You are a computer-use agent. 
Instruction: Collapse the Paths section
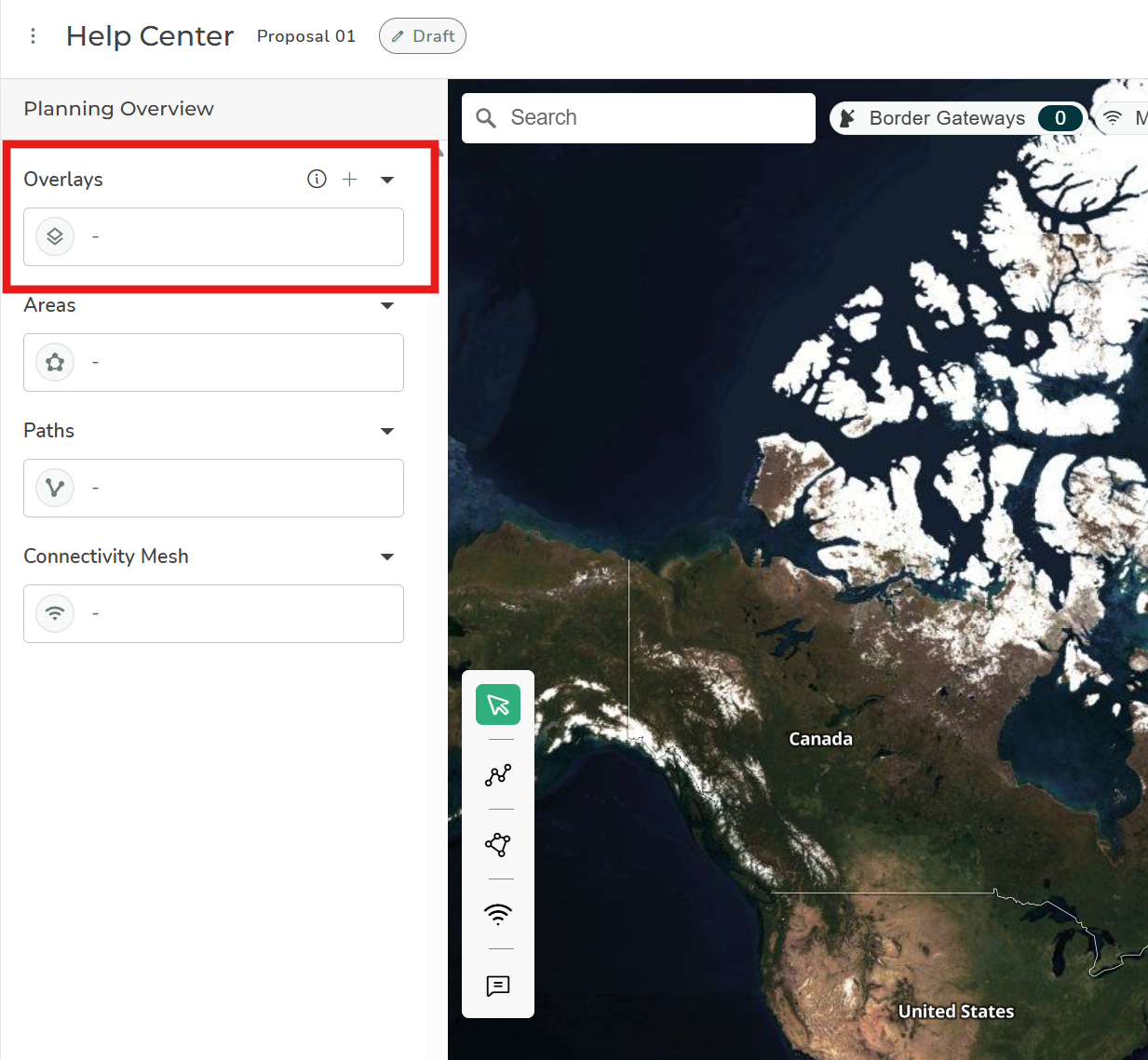[387, 431]
